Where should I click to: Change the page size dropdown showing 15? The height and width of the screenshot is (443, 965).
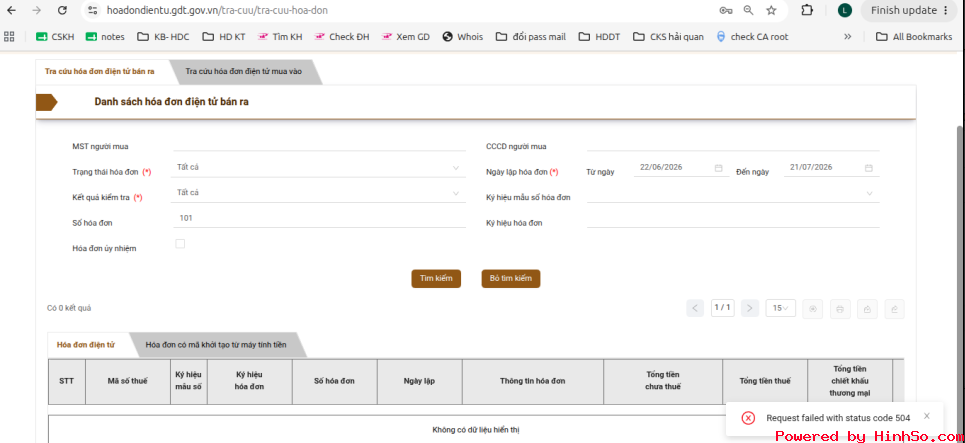coord(780,308)
